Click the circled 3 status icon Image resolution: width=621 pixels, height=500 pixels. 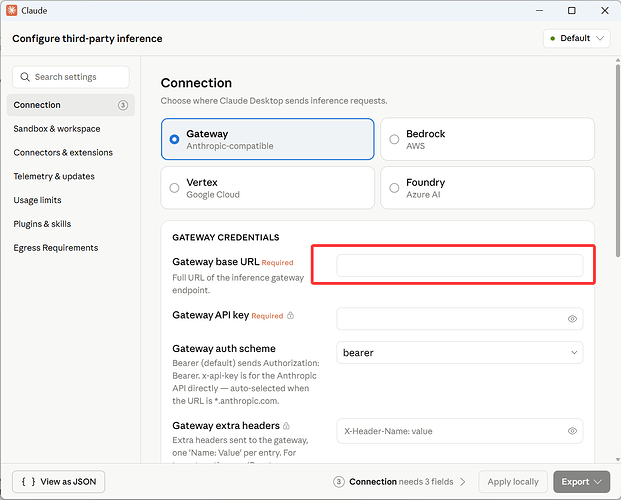pos(339,482)
